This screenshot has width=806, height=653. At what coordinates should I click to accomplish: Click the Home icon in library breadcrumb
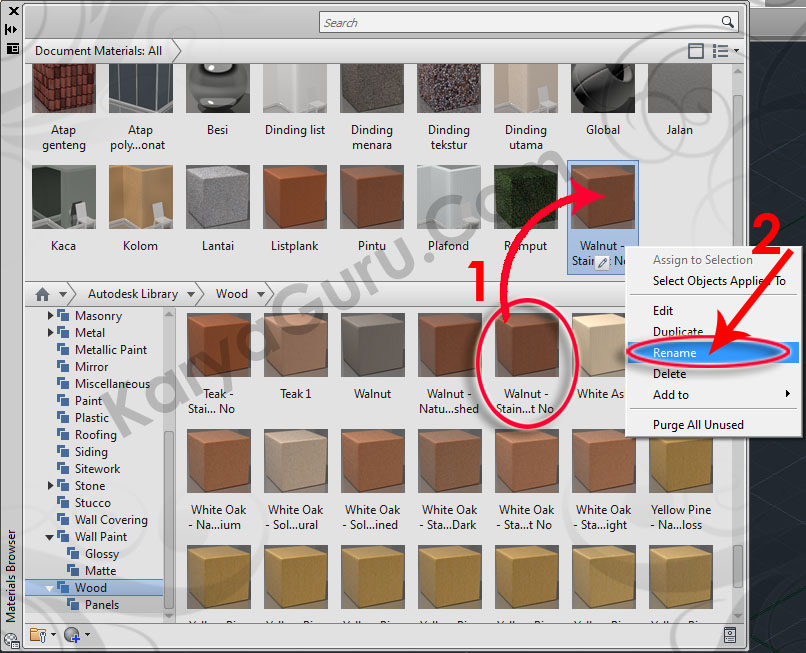[x=42, y=294]
